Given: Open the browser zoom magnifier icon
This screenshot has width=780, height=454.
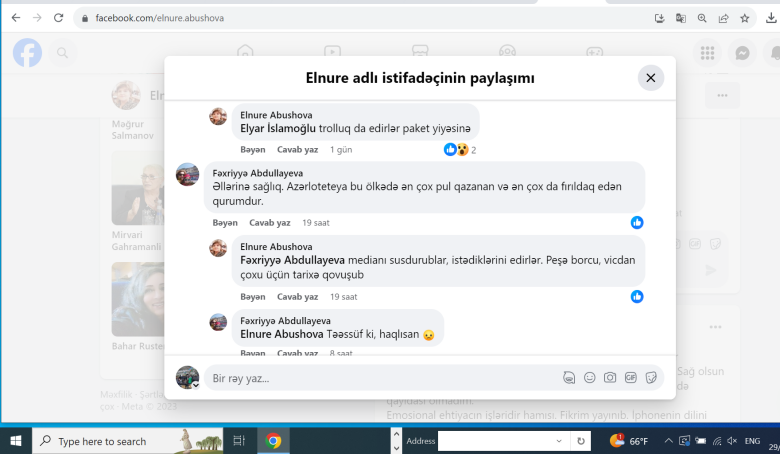Looking at the screenshot, I should pos(702,18).
